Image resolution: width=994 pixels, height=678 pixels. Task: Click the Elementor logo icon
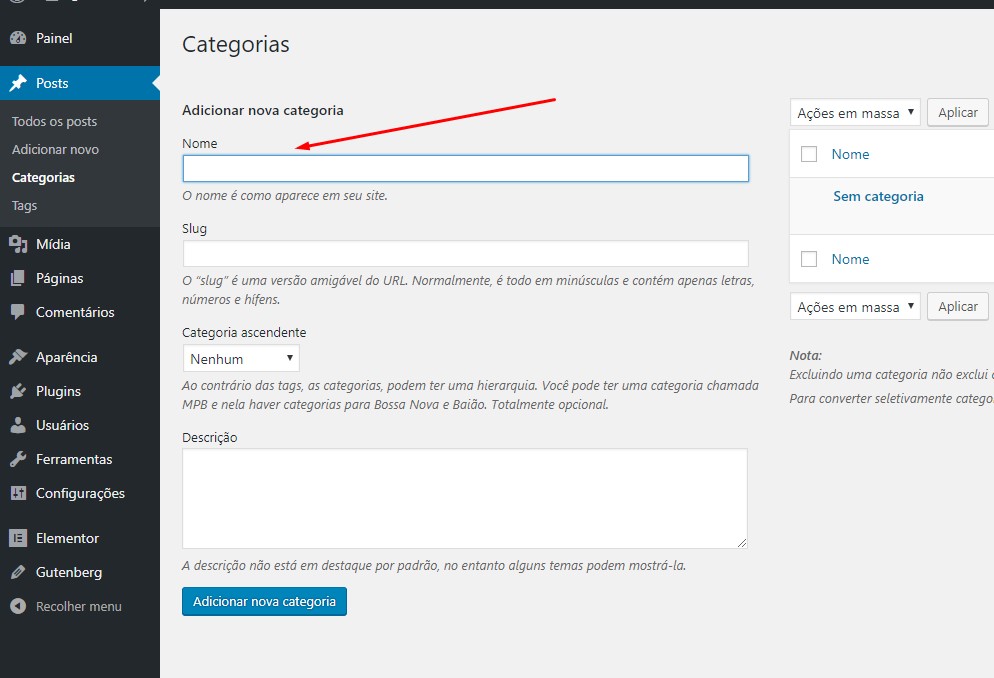[18, 538]
